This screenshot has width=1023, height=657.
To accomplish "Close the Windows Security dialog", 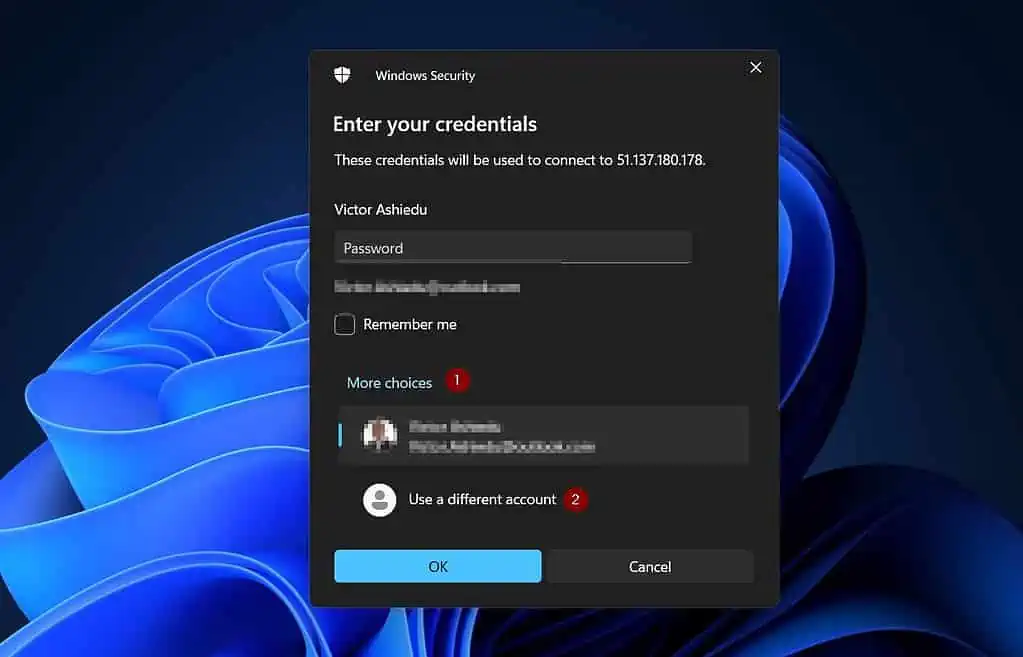I will coord(755,67).
